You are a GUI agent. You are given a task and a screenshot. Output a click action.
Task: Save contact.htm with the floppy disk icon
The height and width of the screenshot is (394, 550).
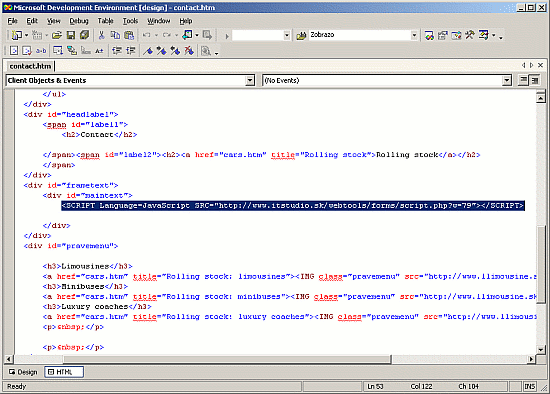[71, 35]
